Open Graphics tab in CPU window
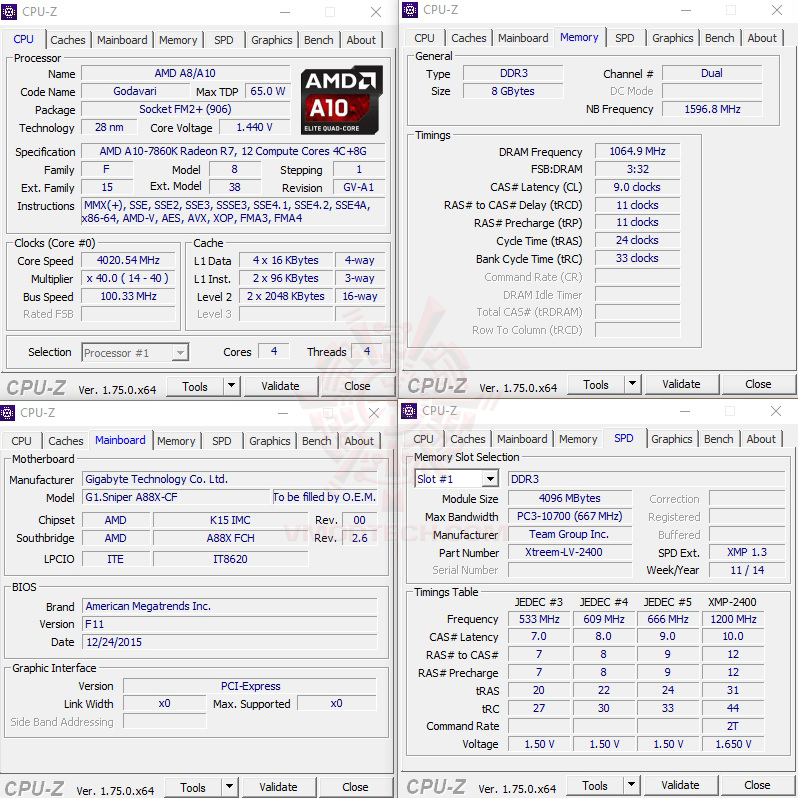 click(271, 40)
